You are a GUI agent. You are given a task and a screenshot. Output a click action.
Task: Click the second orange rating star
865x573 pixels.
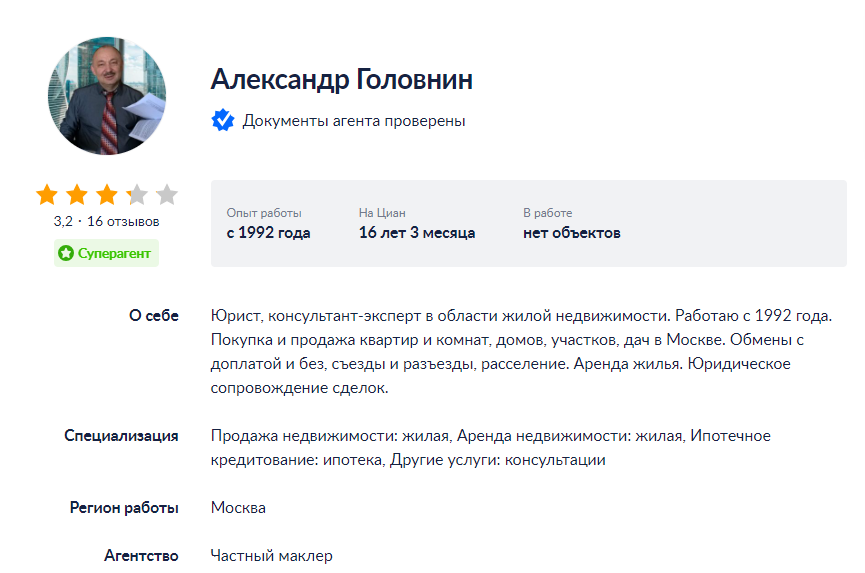tap(77, 195)
